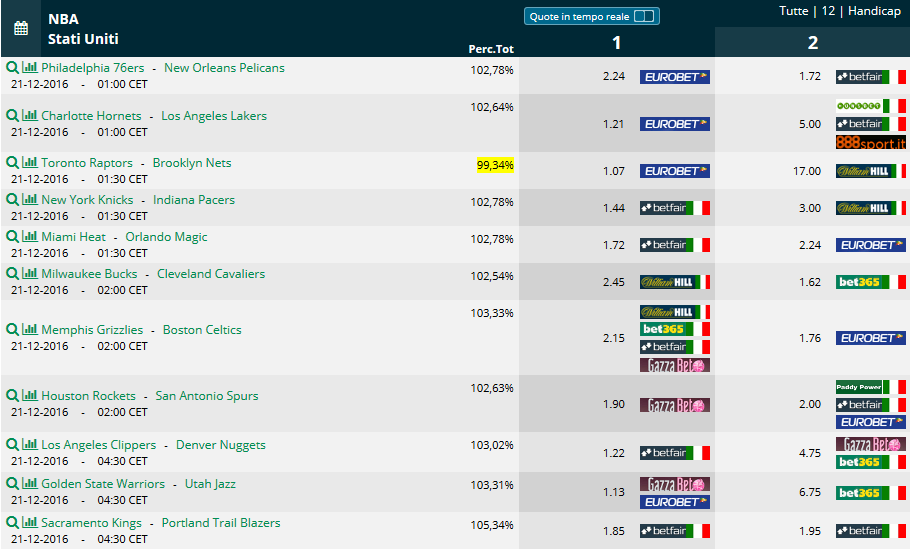Click the Perc.Tot column header
Image resolution: width=910 pixels, height=549 pixels.
pos(491,49)
